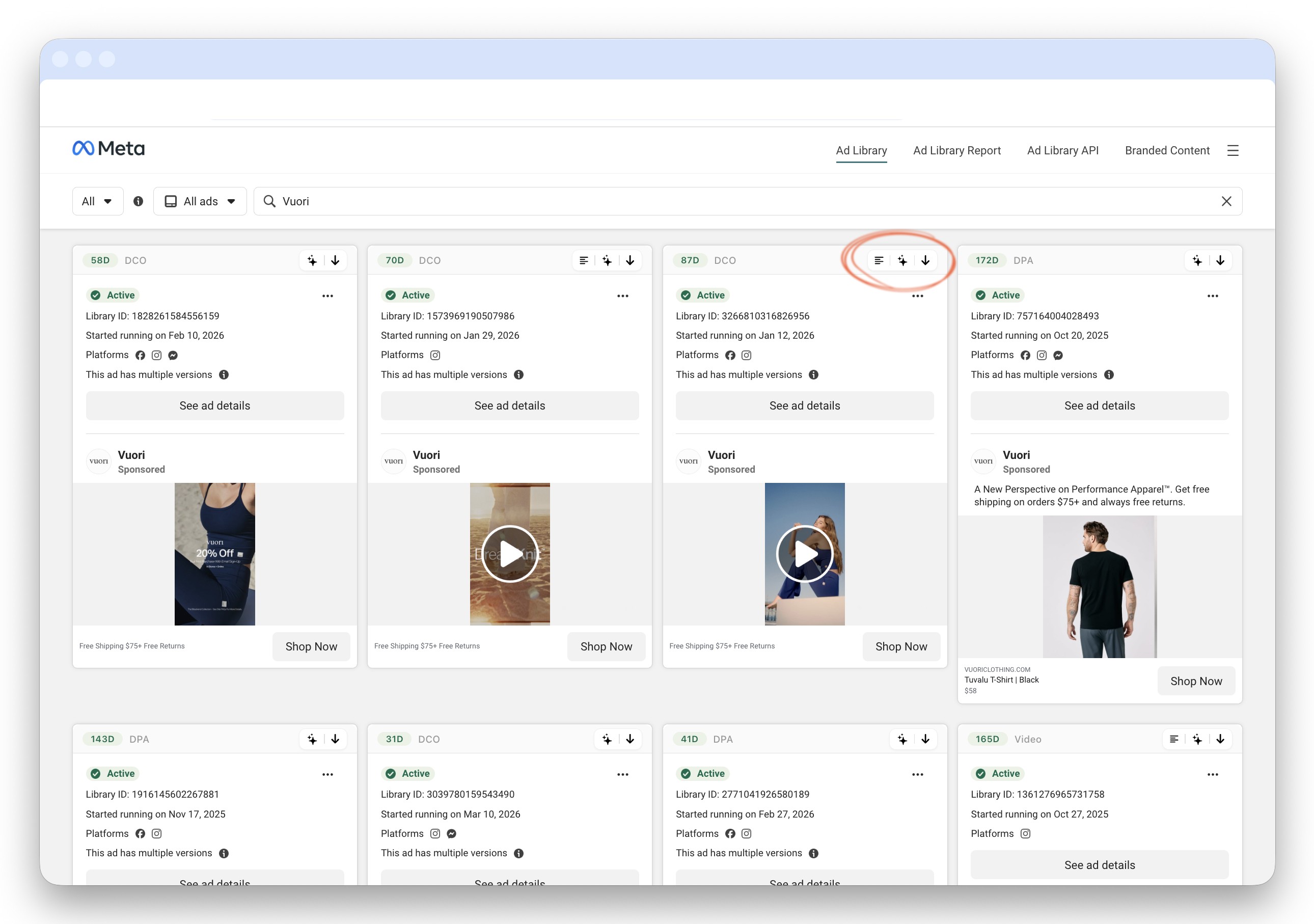
Task: Click the download arrow on the 58D ad card
Action: [x=335, y=260]
